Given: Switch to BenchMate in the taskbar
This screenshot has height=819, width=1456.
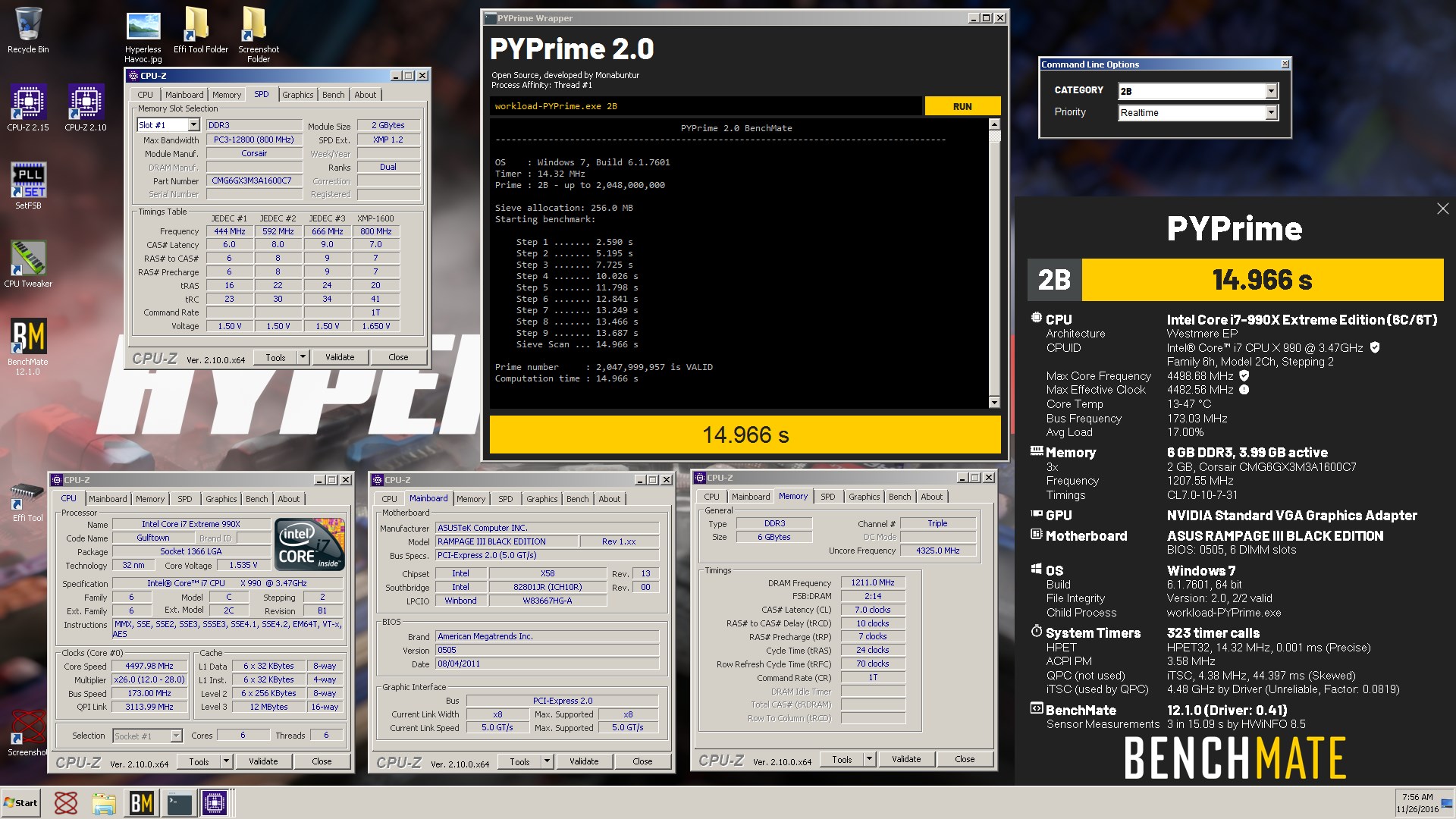Looking at the screenshot, I should (x=142, y=803).
